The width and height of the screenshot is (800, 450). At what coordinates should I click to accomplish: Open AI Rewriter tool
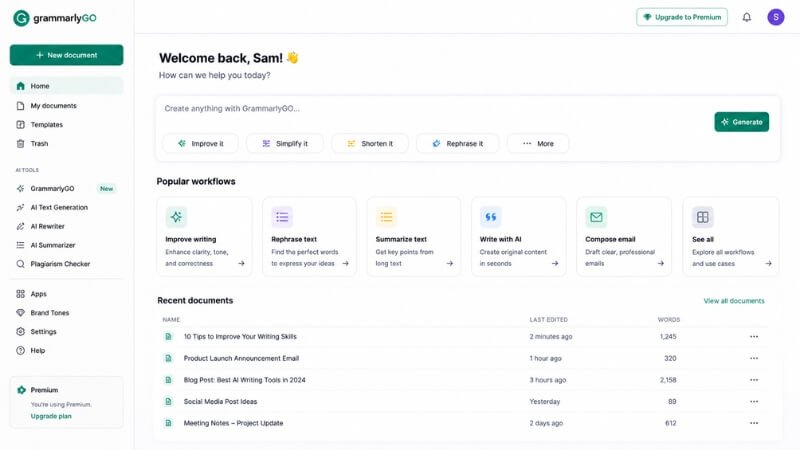66,226
